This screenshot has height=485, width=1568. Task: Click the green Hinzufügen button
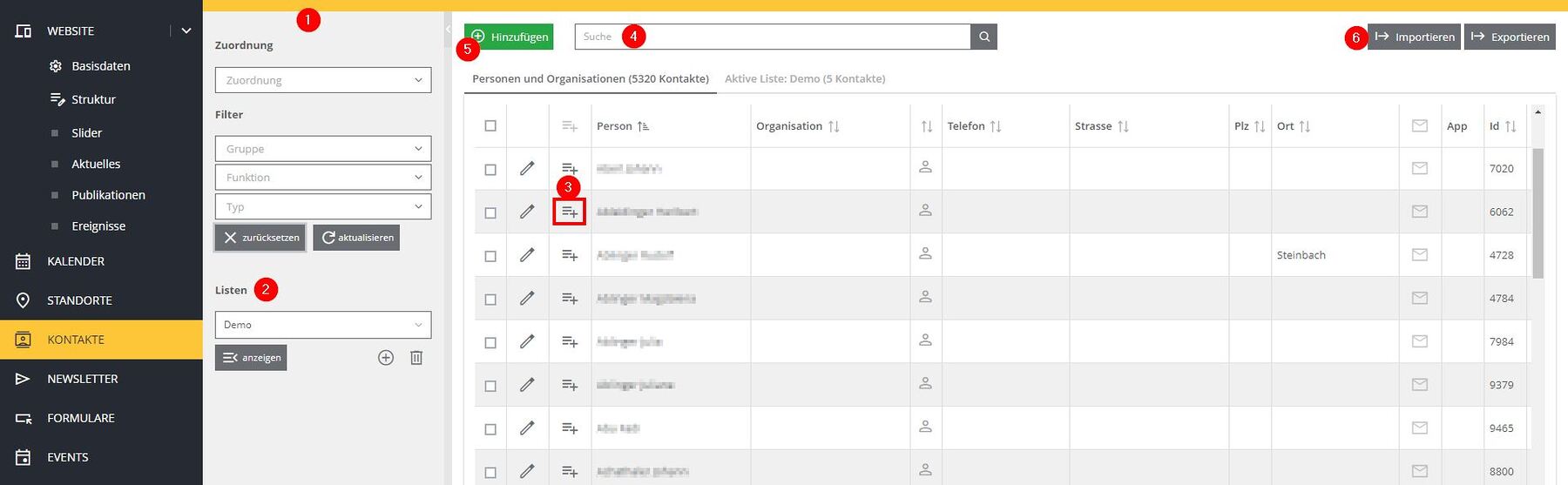509,37
